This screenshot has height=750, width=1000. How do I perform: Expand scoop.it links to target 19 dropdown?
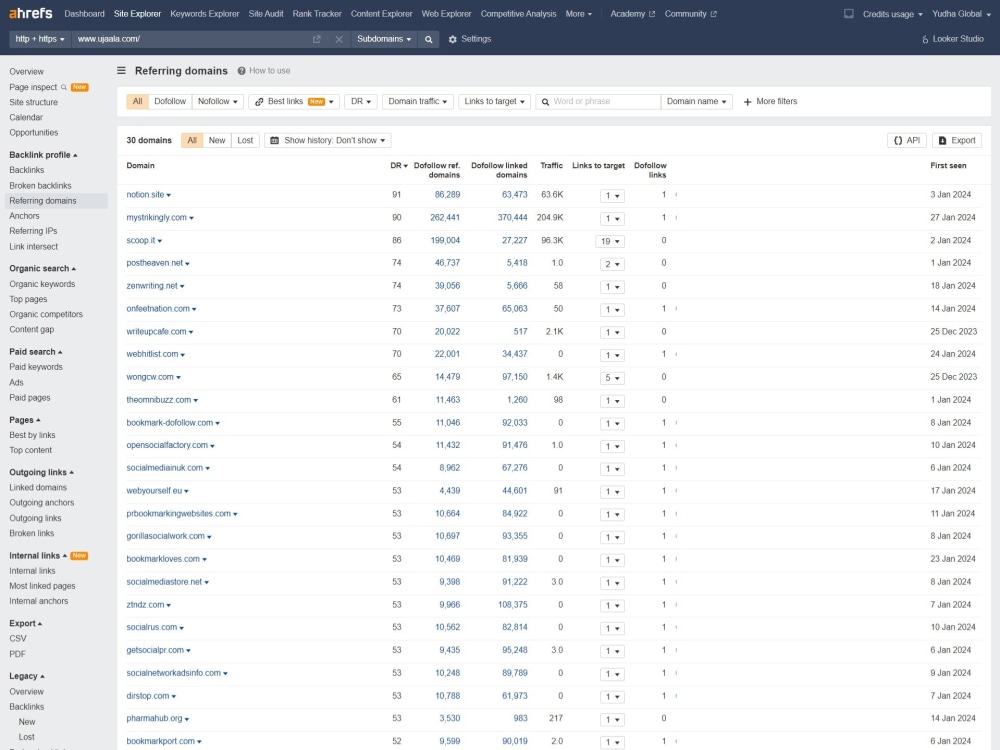pos(610,241)
